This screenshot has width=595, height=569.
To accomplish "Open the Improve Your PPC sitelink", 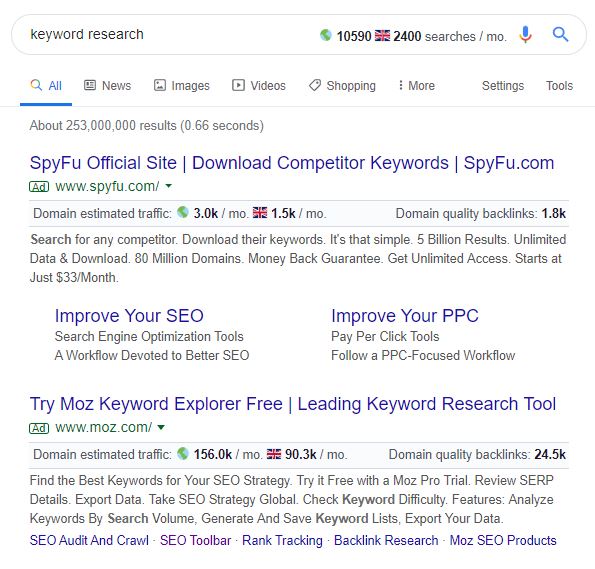I will coord(405,316).
